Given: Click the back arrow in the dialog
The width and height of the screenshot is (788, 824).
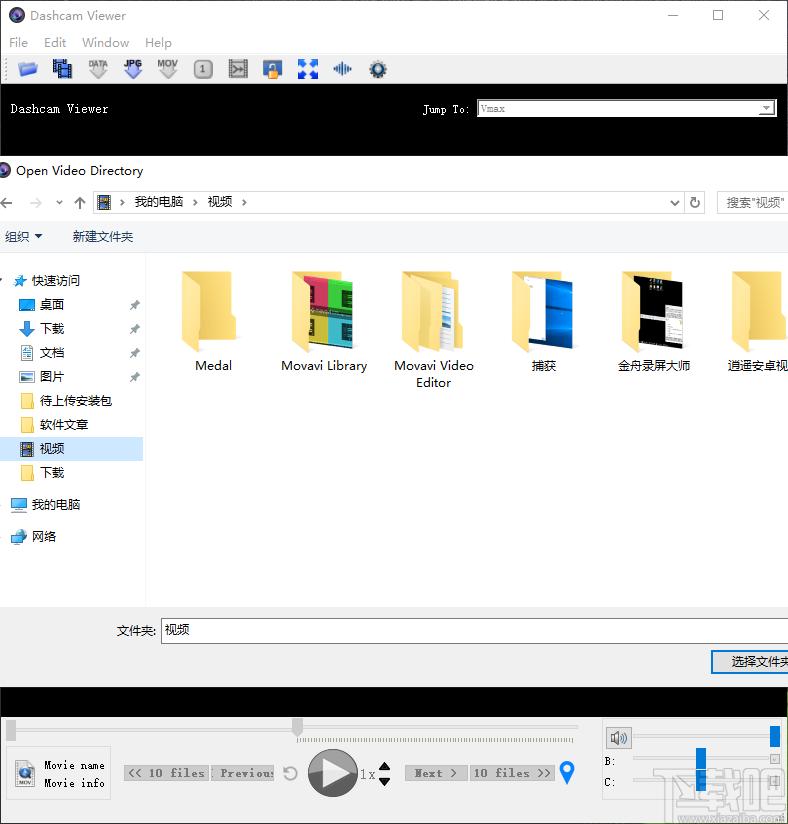Looking at the screenshot, I should [x=7, y=203].
